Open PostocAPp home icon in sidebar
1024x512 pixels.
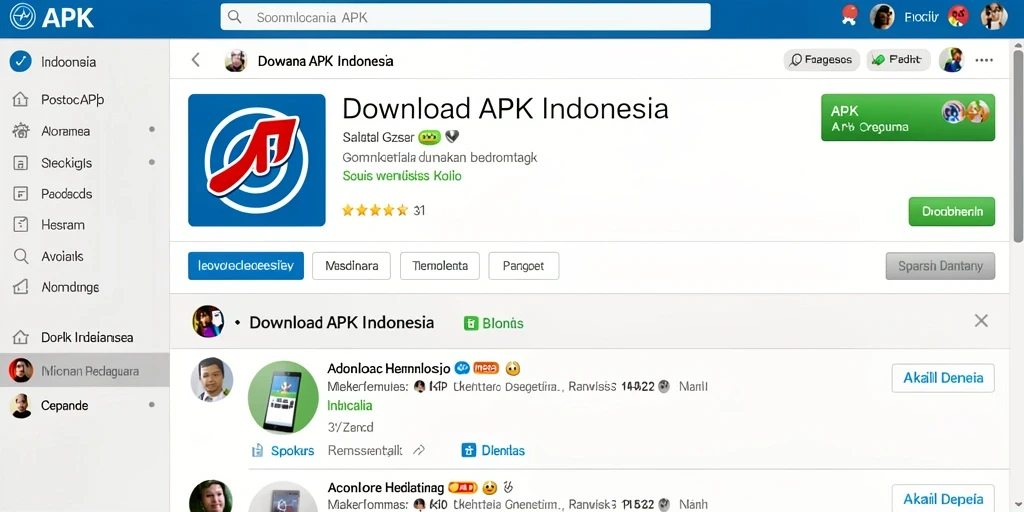coord(21,100)
